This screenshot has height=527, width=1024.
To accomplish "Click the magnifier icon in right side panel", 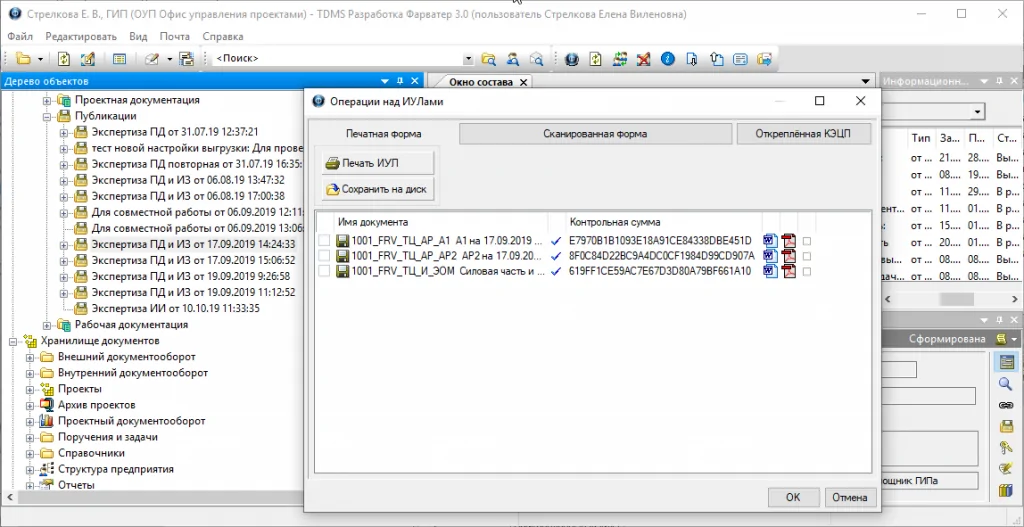I will pyautogui.click(x=1006, y=384).
